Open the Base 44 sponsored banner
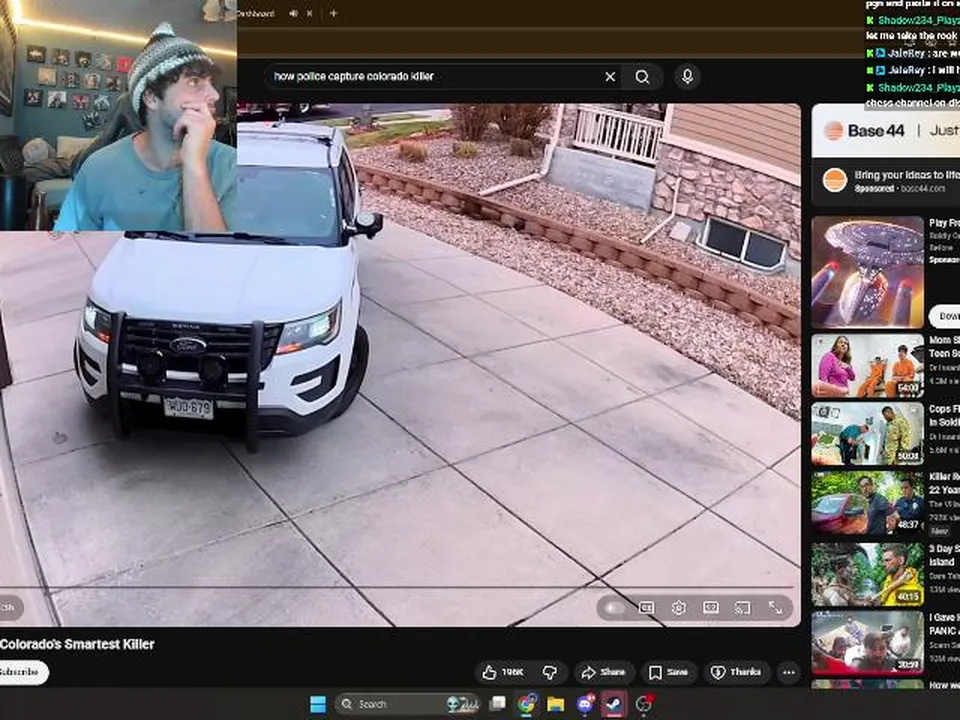Image resolution: width=960 pixels, height=720 pixels. tap(886, 130)
